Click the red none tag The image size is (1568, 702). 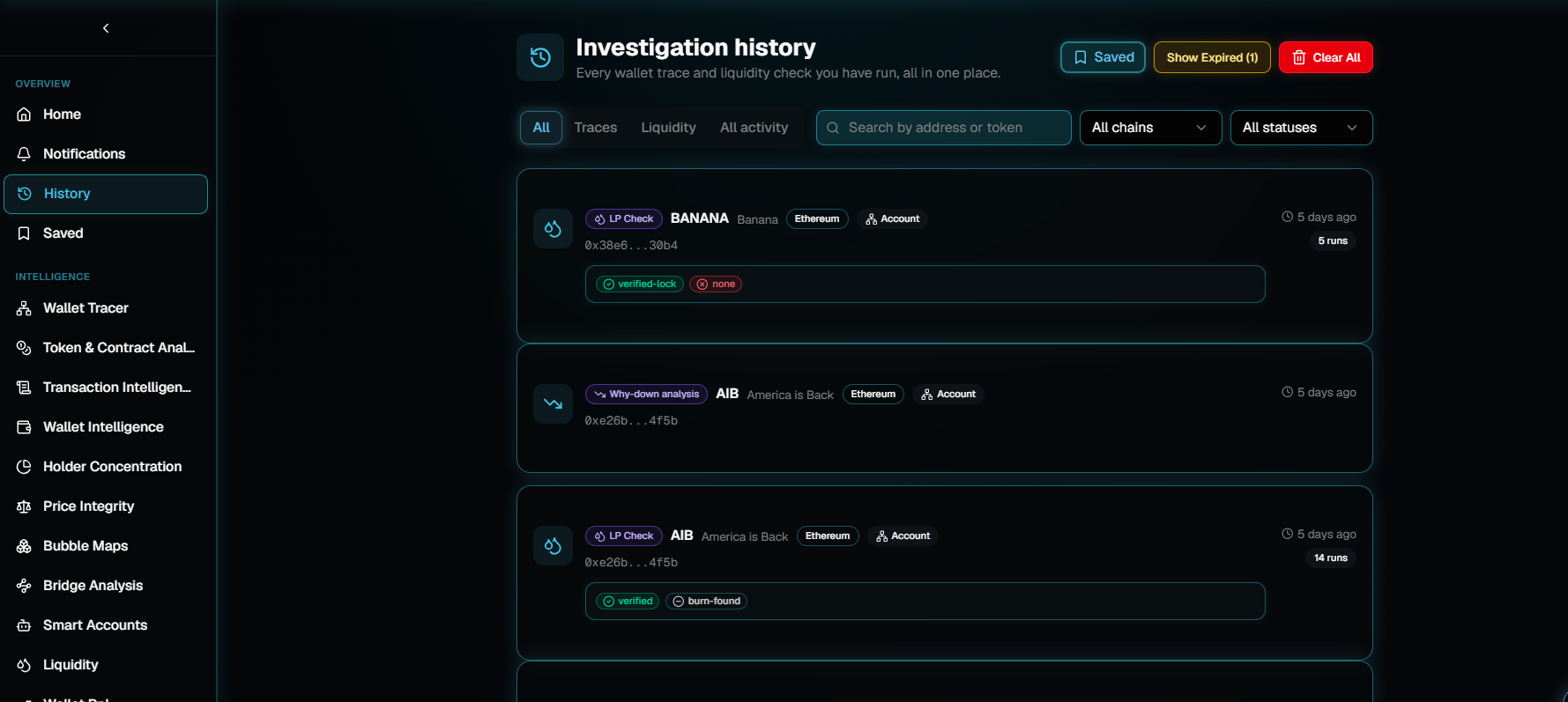715,284
